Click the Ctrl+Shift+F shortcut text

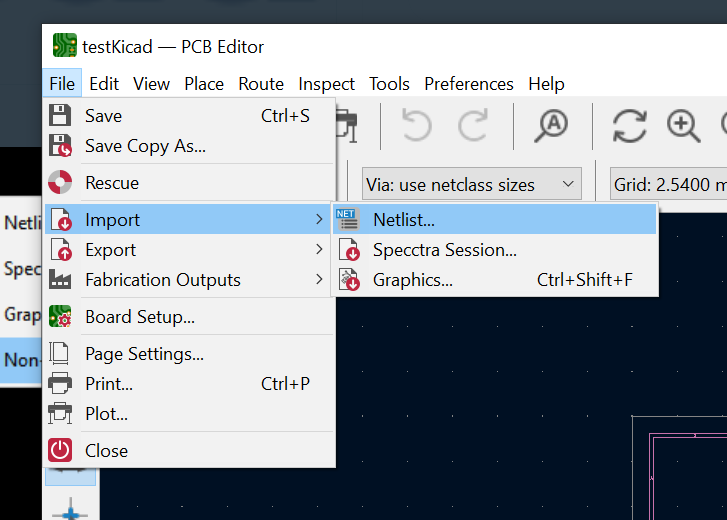pos(585,279)
